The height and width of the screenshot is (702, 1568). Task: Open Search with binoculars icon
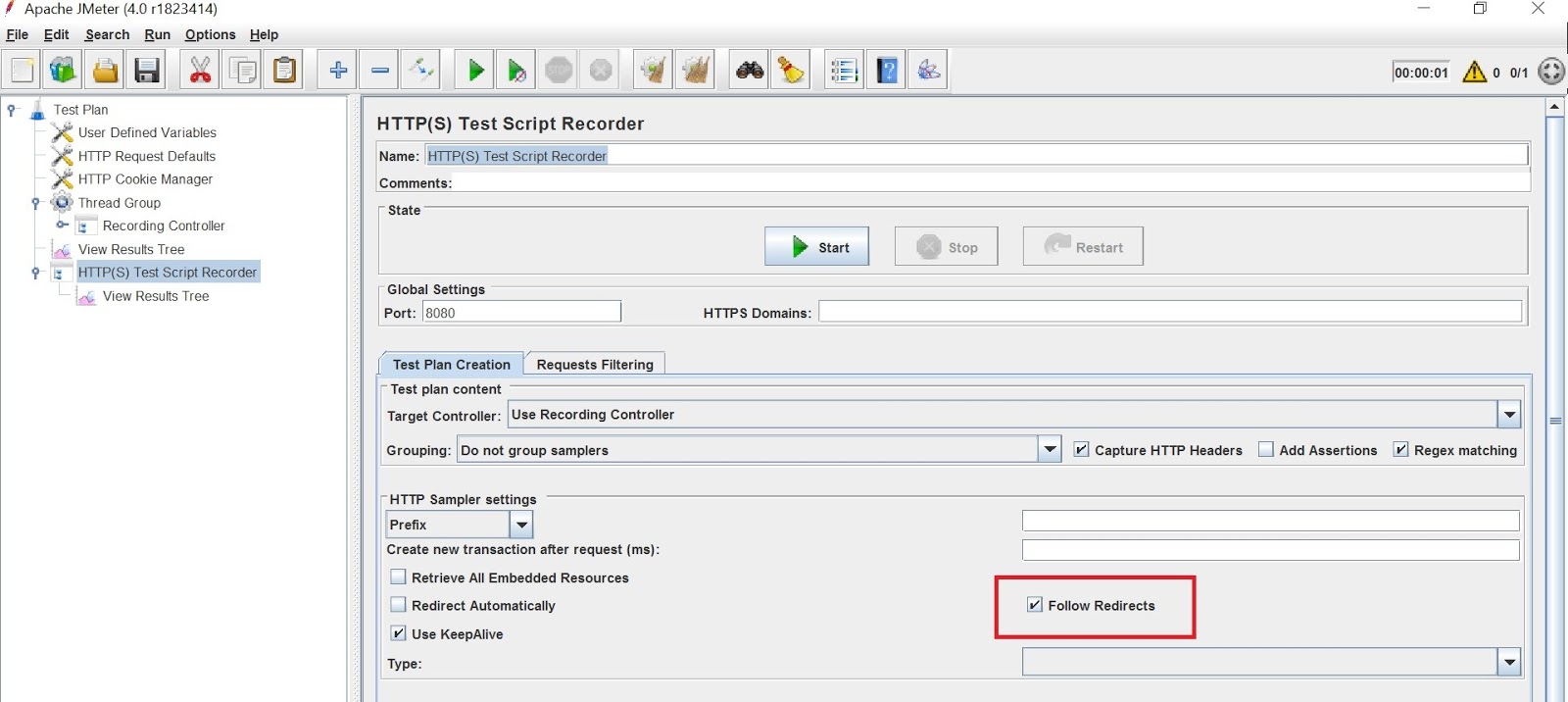[x=750, y=71]
